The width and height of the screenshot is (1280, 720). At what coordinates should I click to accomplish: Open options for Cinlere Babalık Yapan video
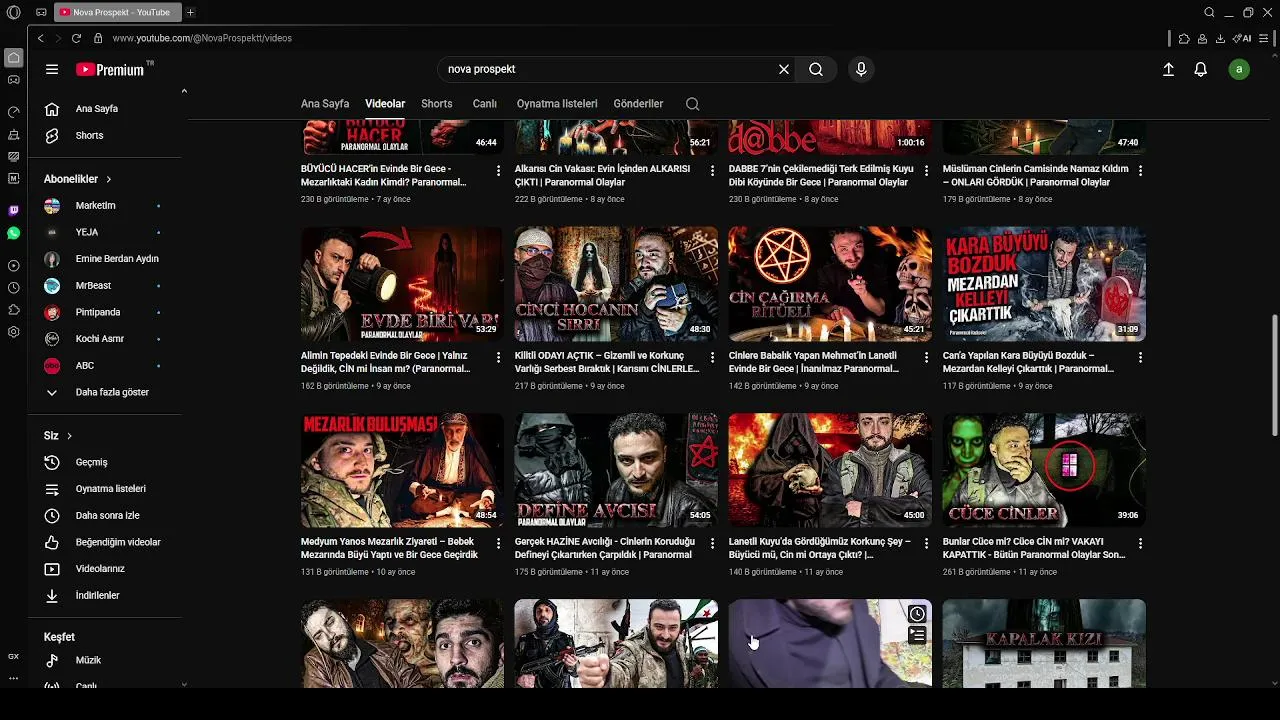(x=926, y=358)
